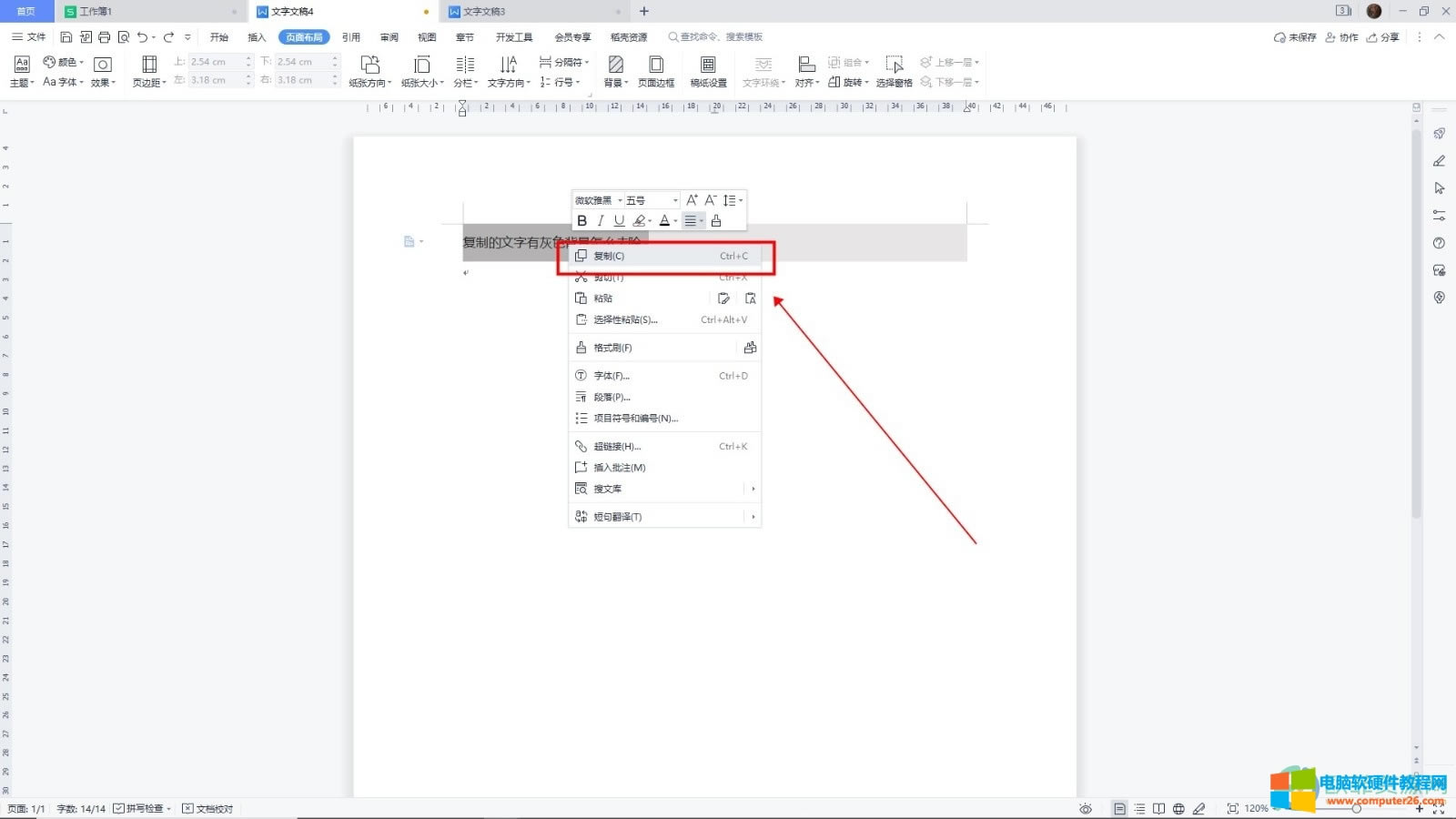Select Copy (复制) in the context menu

[609, 257]
